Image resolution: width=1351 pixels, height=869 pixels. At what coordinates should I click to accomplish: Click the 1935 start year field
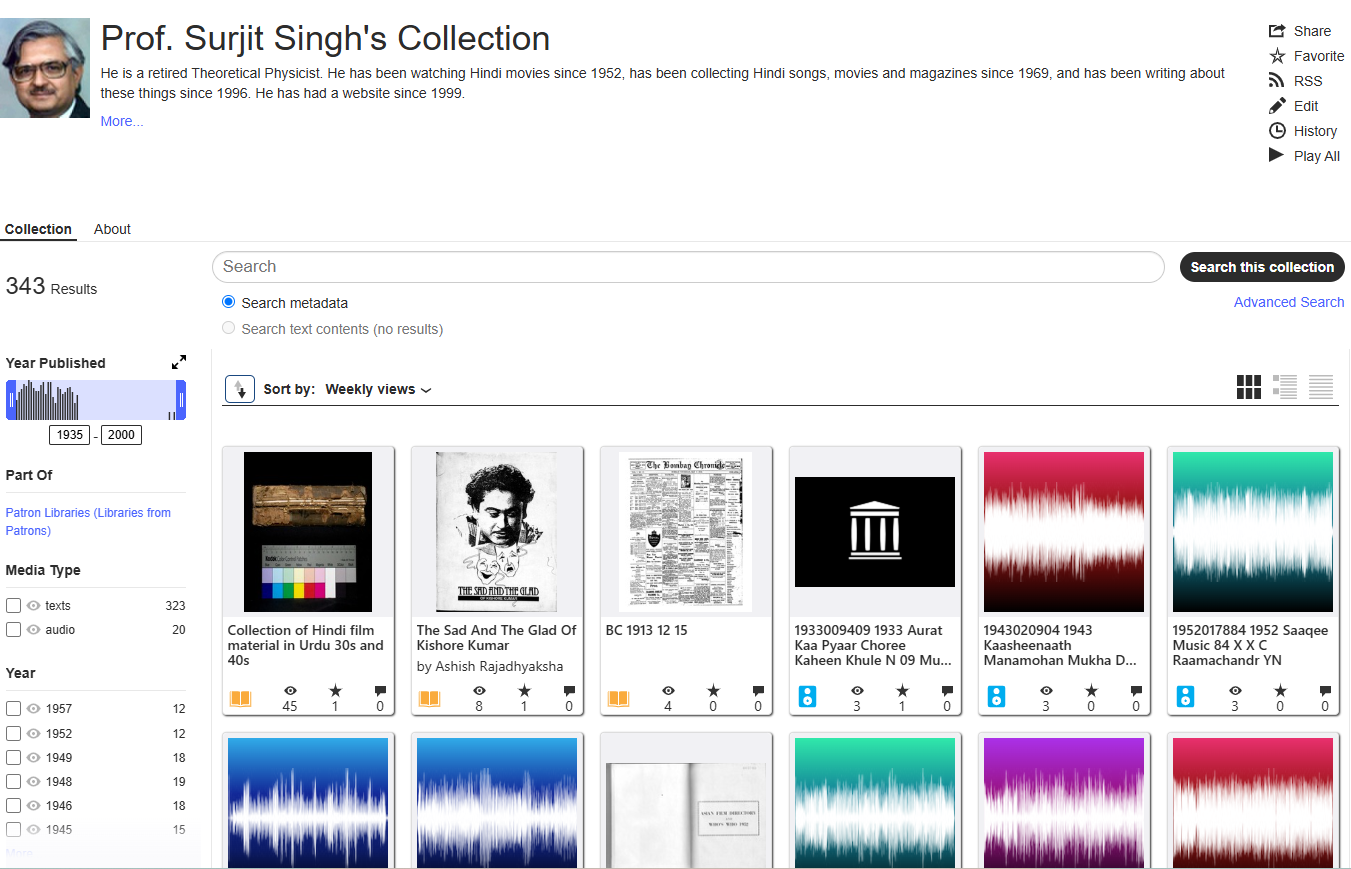point(70,435)
